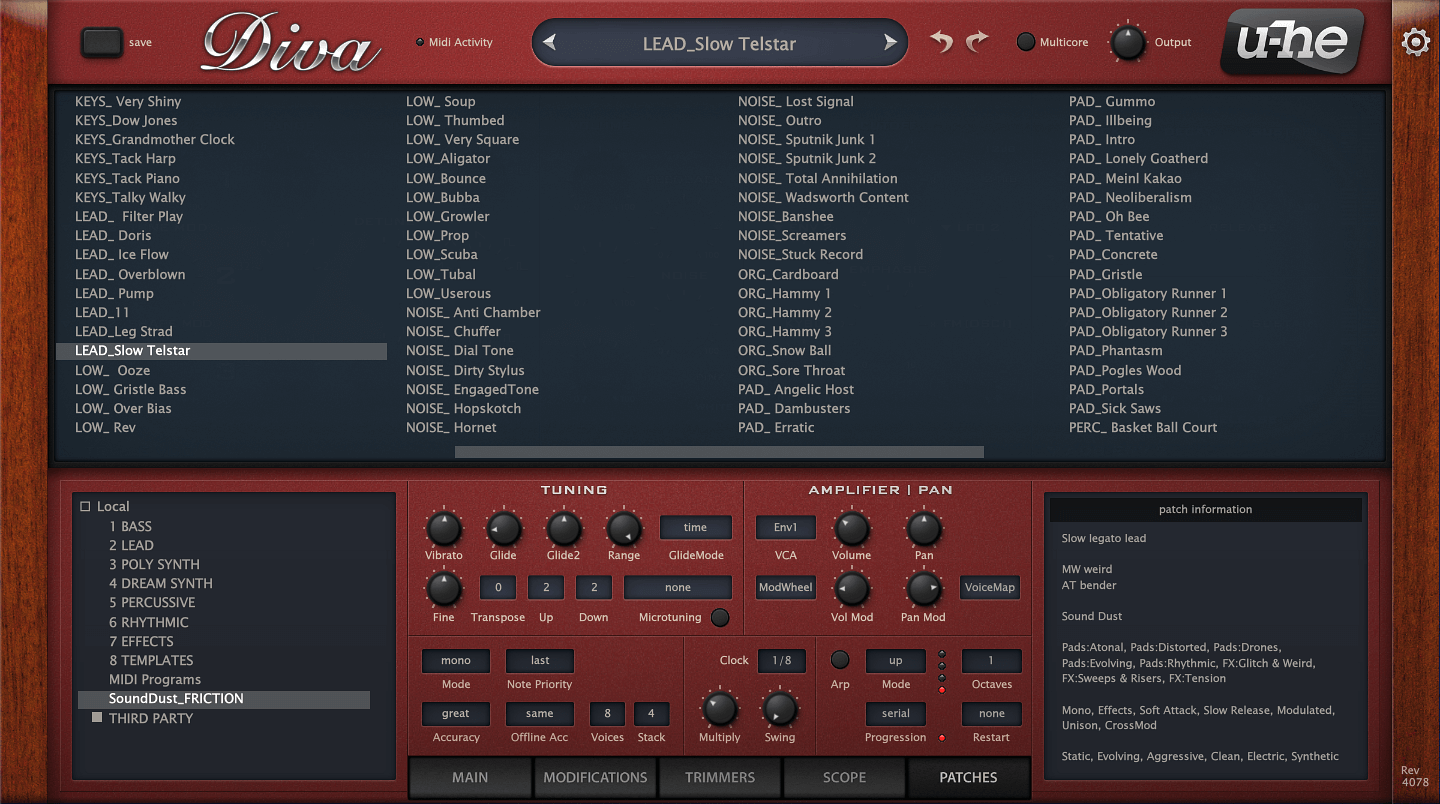
Task: Click the Glide knob
Action: point(504,529)
